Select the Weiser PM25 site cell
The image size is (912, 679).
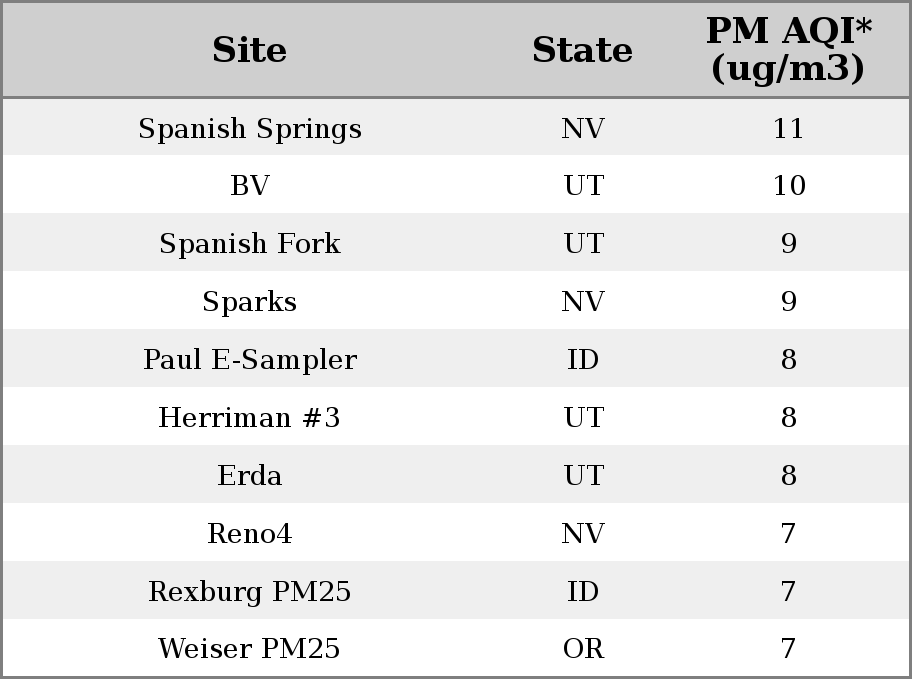coord(250,649)
